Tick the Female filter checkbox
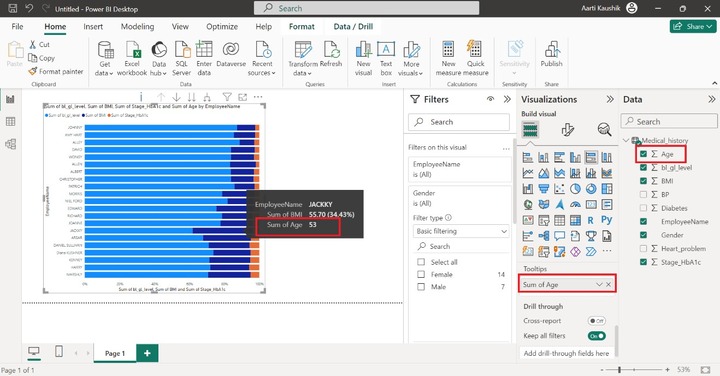 pyautogui.click(x=421, y=274)
